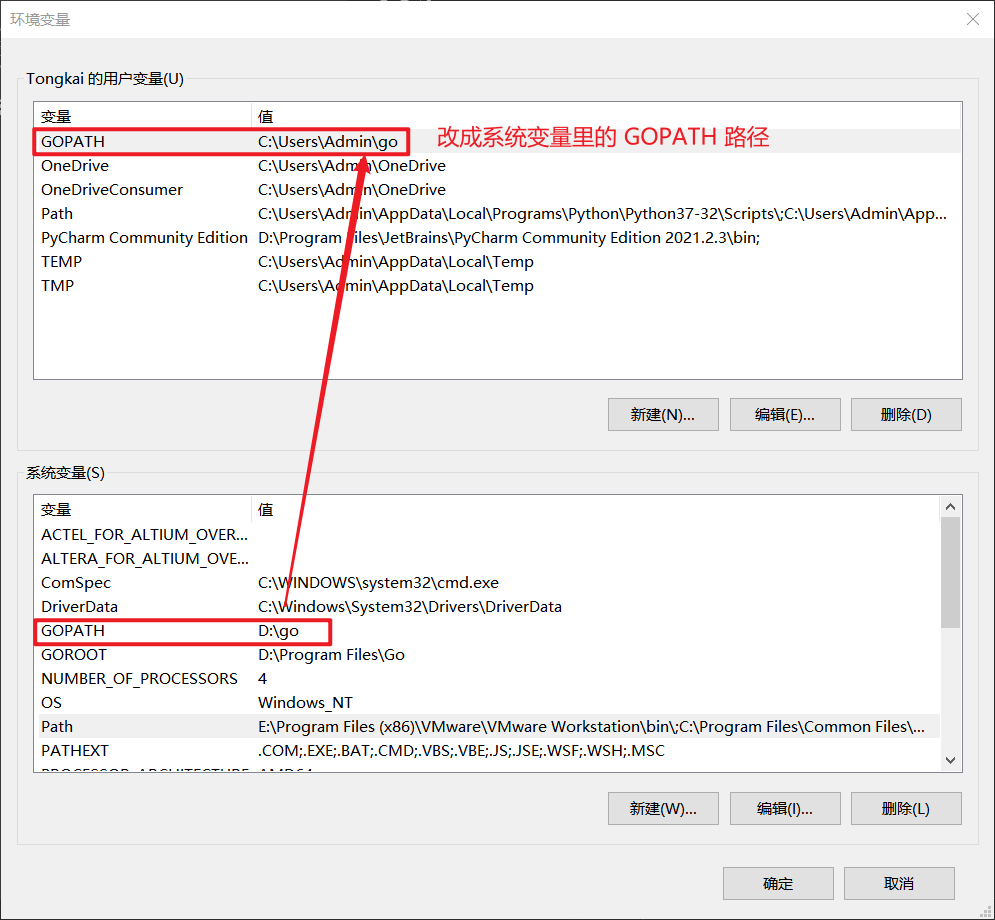The image size is (995, 920).
Task: Click value D:\Program Files\Go
Action: (331, 655)
